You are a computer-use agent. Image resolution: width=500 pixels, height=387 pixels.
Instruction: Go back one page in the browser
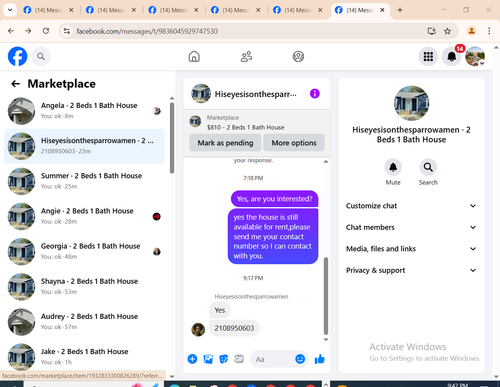point(11,31)
